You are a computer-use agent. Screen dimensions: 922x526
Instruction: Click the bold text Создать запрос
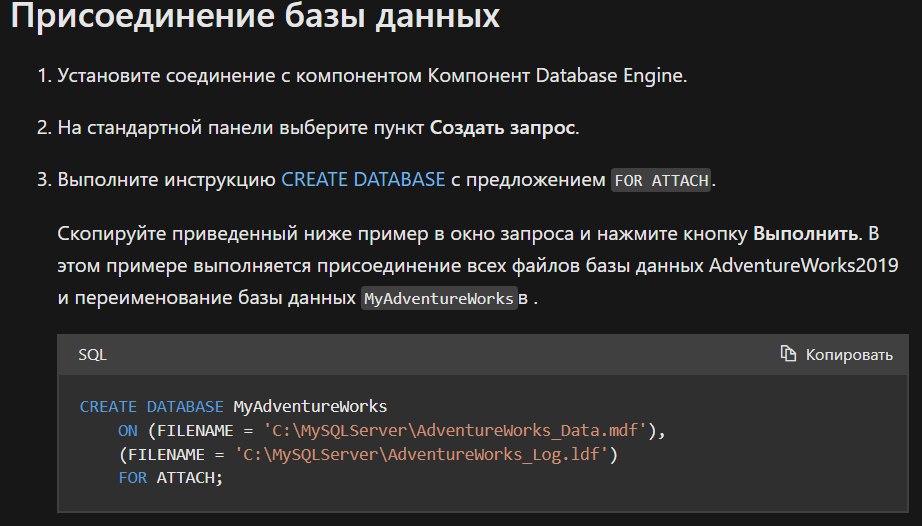[502, 128]
